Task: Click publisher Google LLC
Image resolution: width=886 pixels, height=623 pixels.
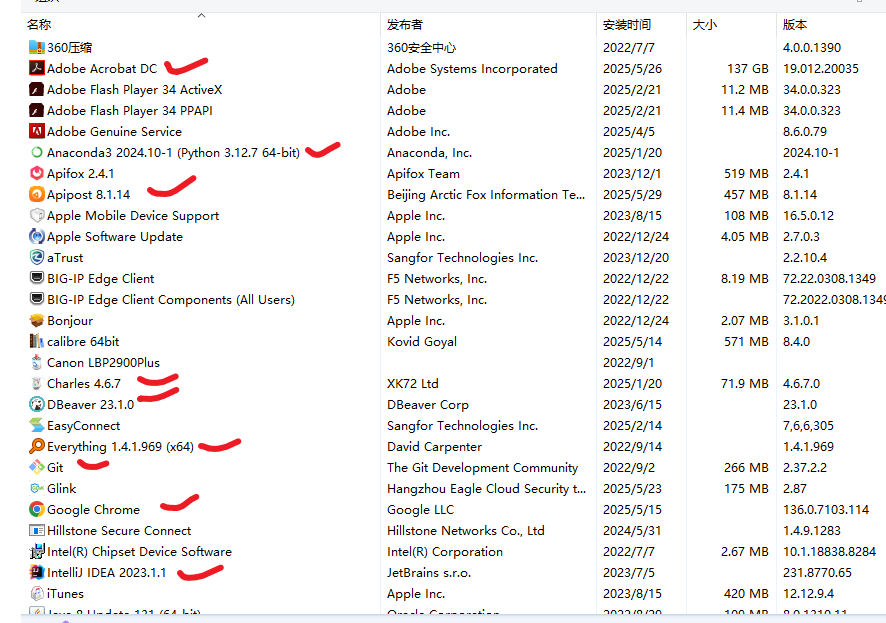Action: pos(420,509)
